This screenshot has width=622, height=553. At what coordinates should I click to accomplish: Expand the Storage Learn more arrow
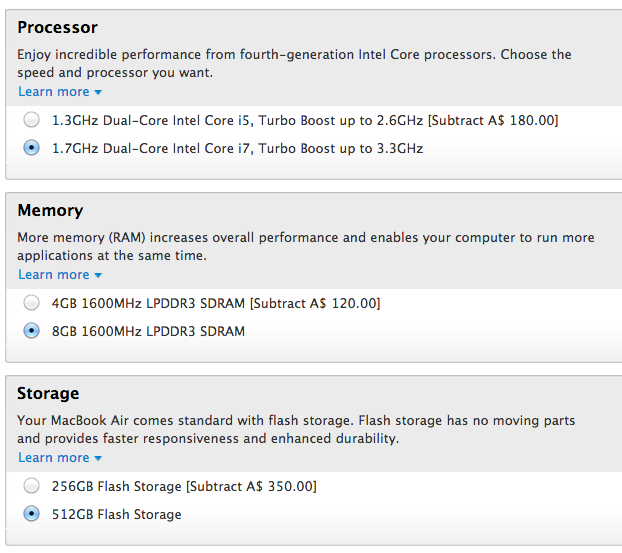[98, 459]
